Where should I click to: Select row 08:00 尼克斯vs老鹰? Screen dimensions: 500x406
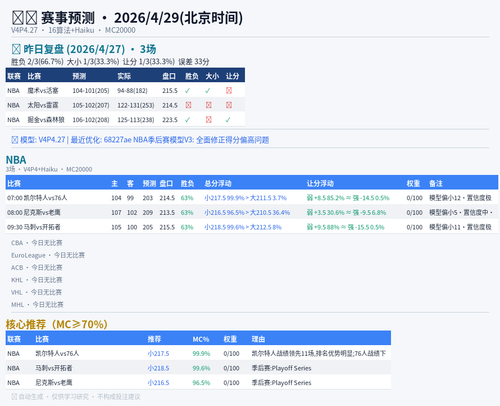(x=252, y=213)
